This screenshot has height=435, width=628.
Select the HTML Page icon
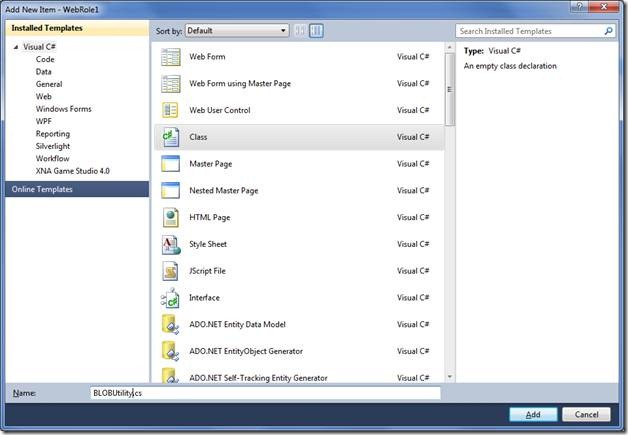(x=170, y=217)
